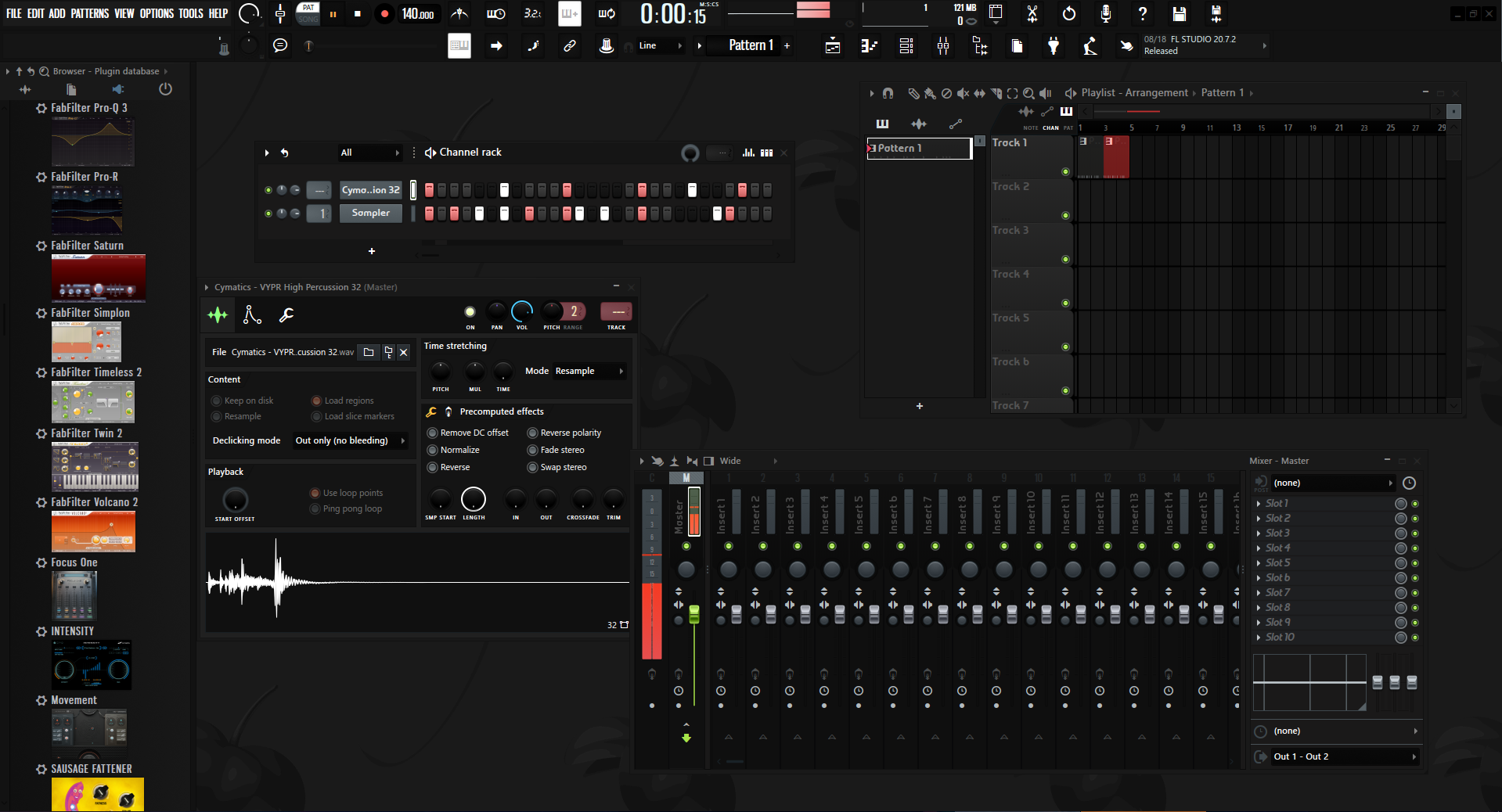Viewport: 1502px width, 812px height.
Task: Toggle PAT/SONG mode switch
Action: tap(308, 13)
